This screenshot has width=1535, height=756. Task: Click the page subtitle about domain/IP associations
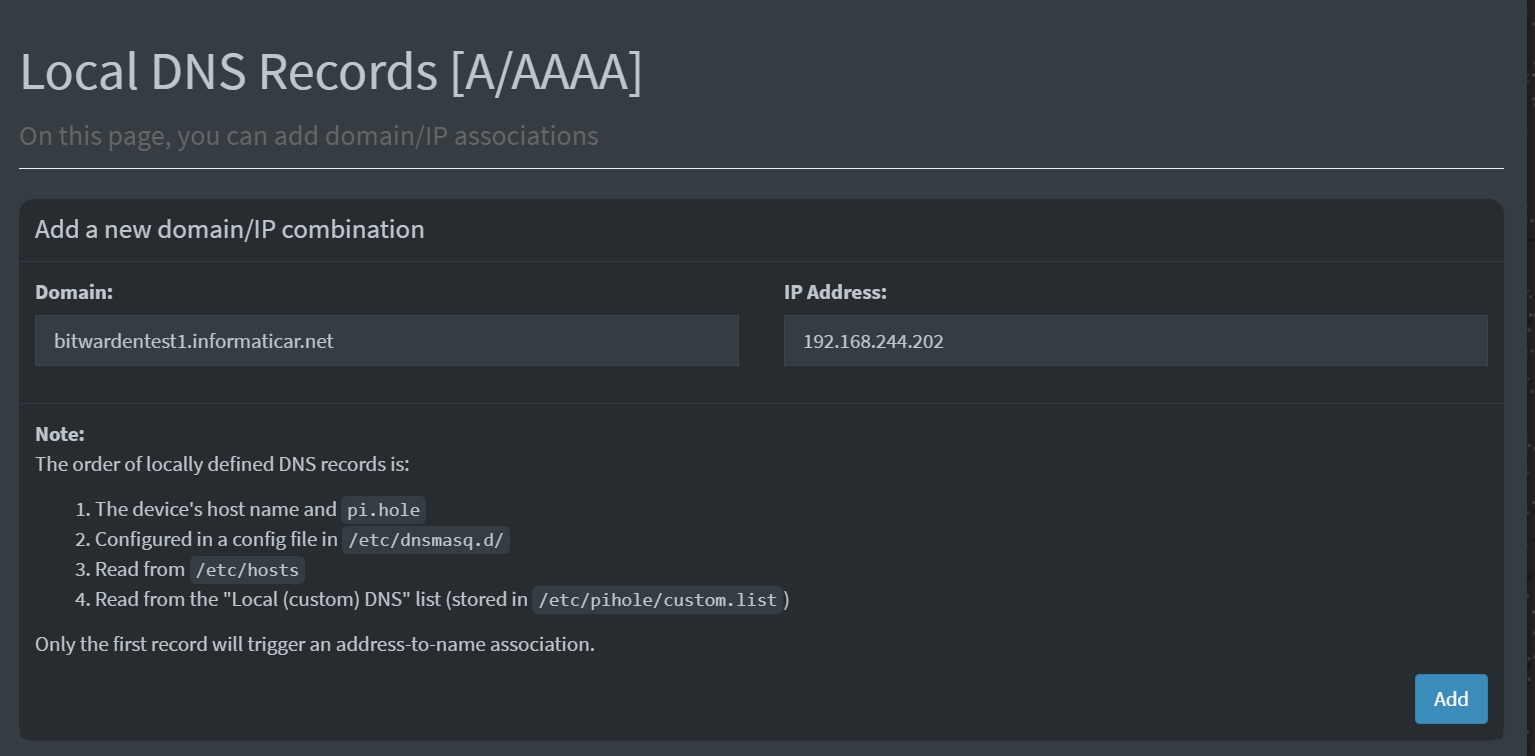[309, 136]
